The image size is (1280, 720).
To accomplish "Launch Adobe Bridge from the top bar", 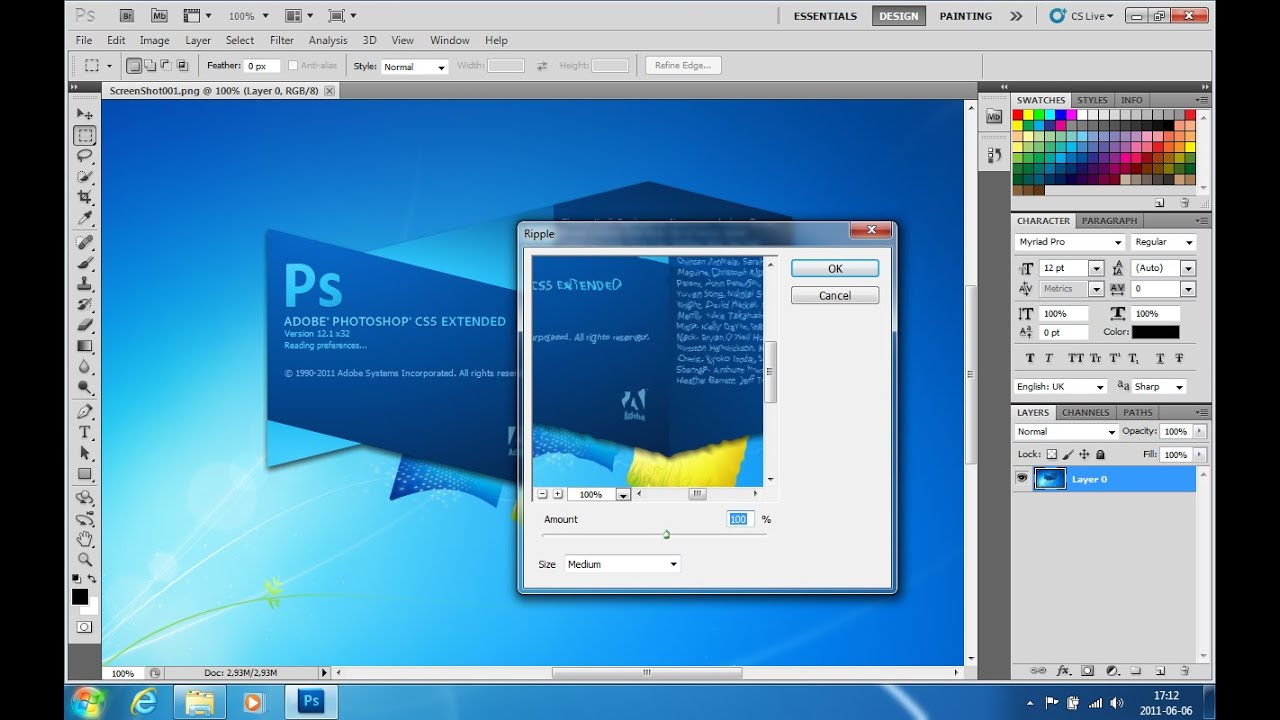I will coord(126,16).
